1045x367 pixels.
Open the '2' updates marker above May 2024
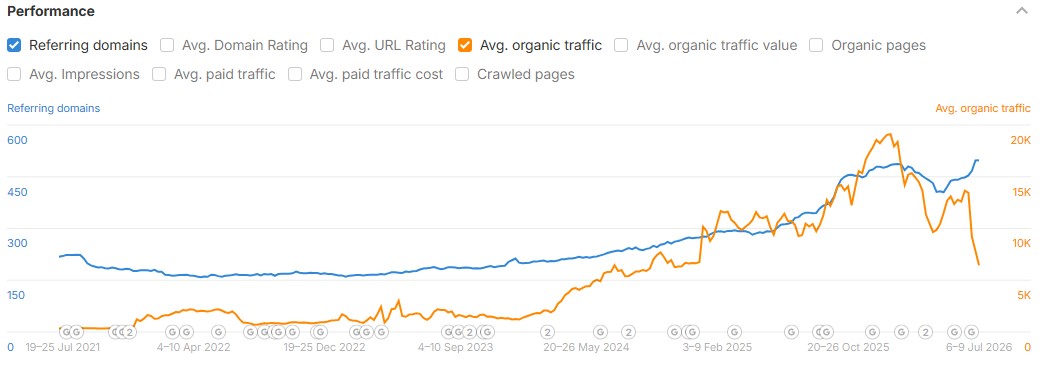pyautogui.click(x=547, y=332)
